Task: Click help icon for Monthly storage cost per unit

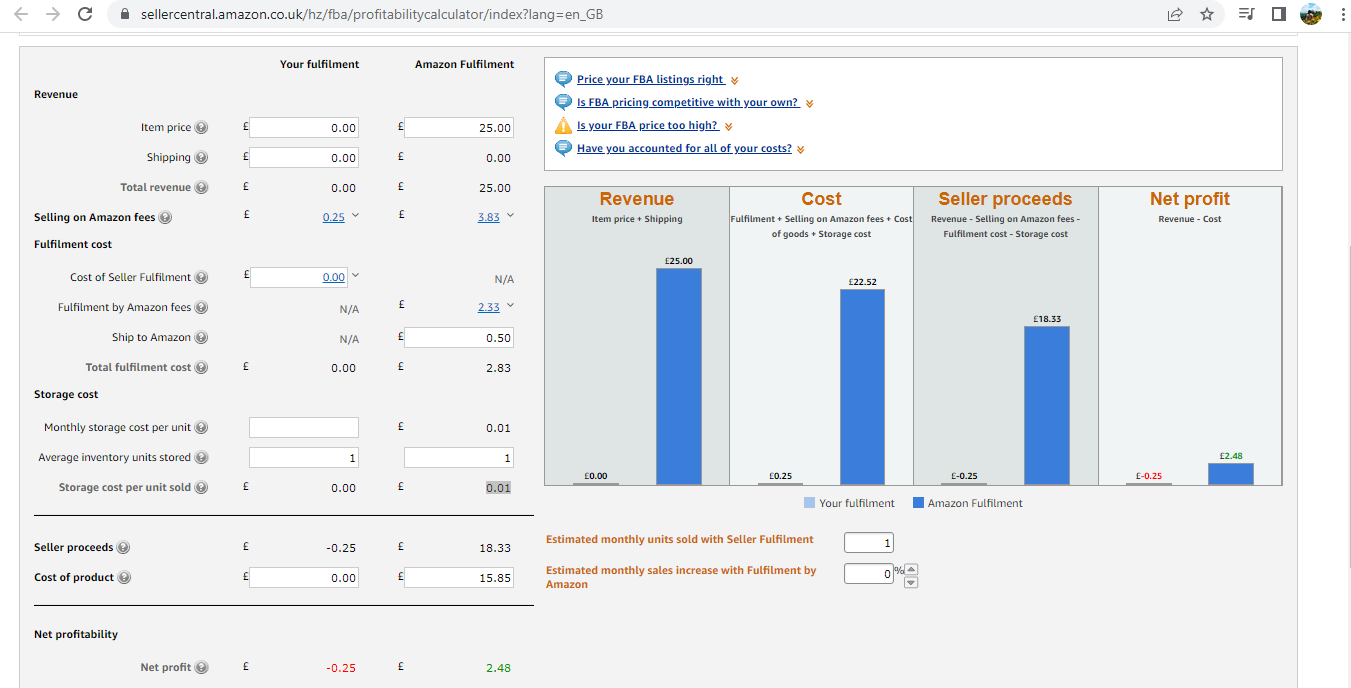Action: (x=201, y=428)
